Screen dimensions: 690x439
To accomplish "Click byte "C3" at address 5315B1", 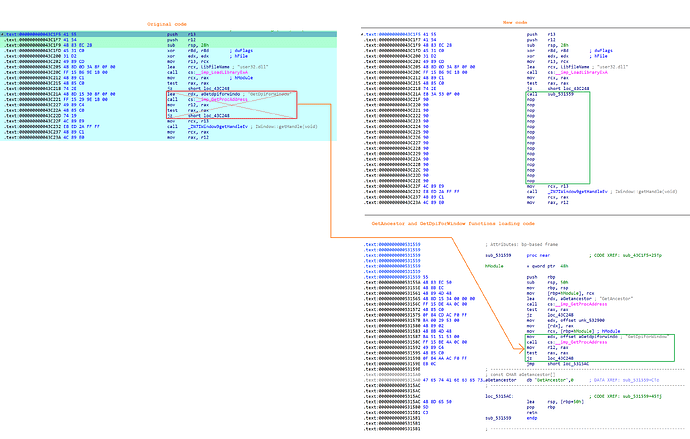I will point(426,412).
